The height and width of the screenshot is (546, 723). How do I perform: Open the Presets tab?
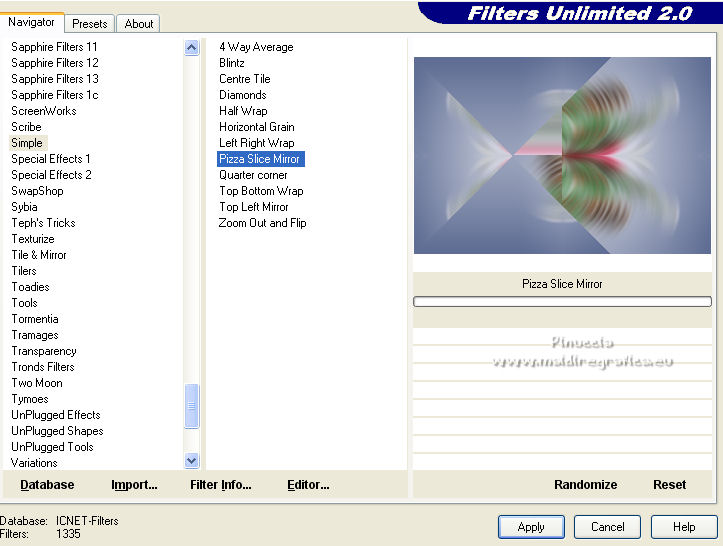89,24
